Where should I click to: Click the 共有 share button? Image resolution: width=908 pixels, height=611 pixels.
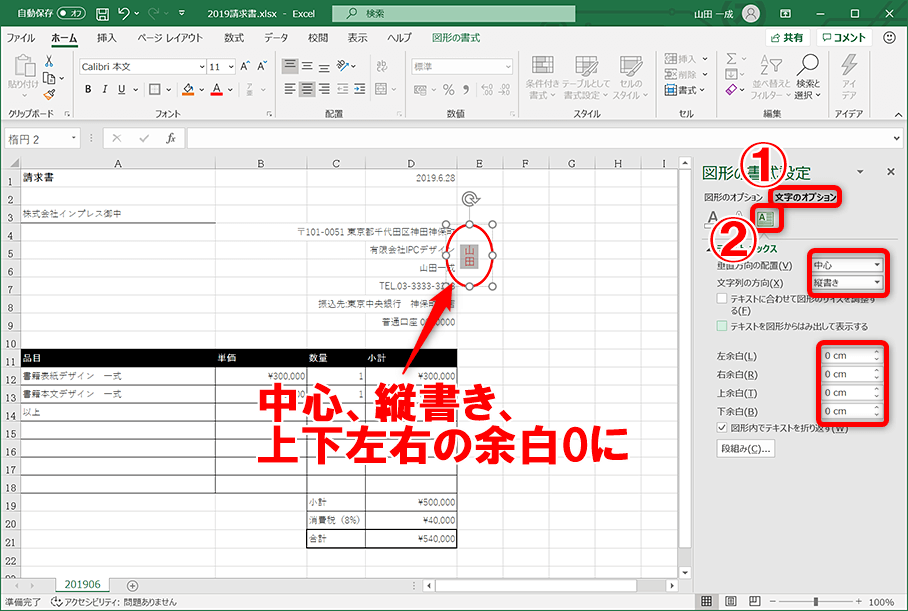[787, 38]
